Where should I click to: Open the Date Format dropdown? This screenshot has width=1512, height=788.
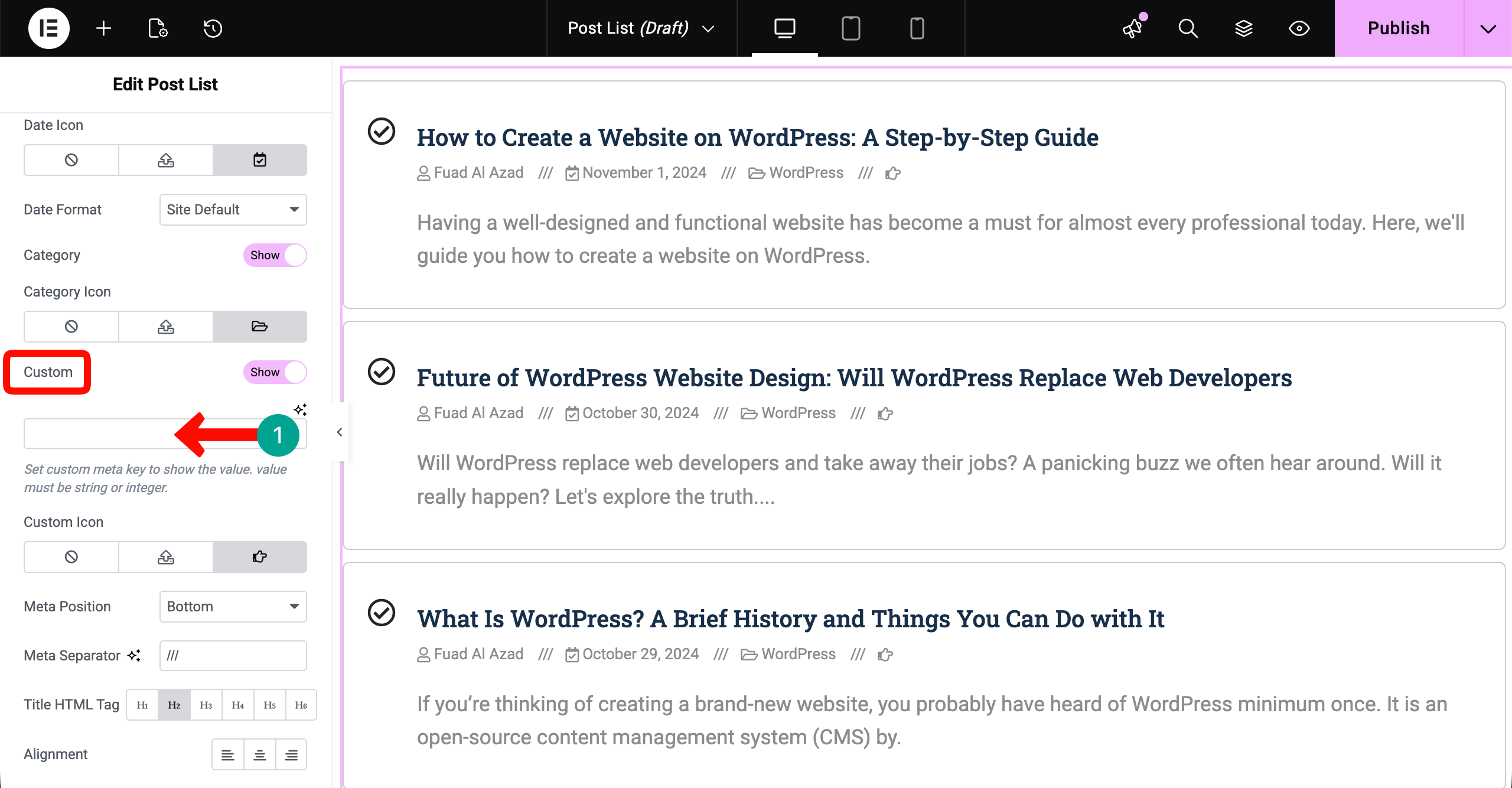tap(233, 209)
